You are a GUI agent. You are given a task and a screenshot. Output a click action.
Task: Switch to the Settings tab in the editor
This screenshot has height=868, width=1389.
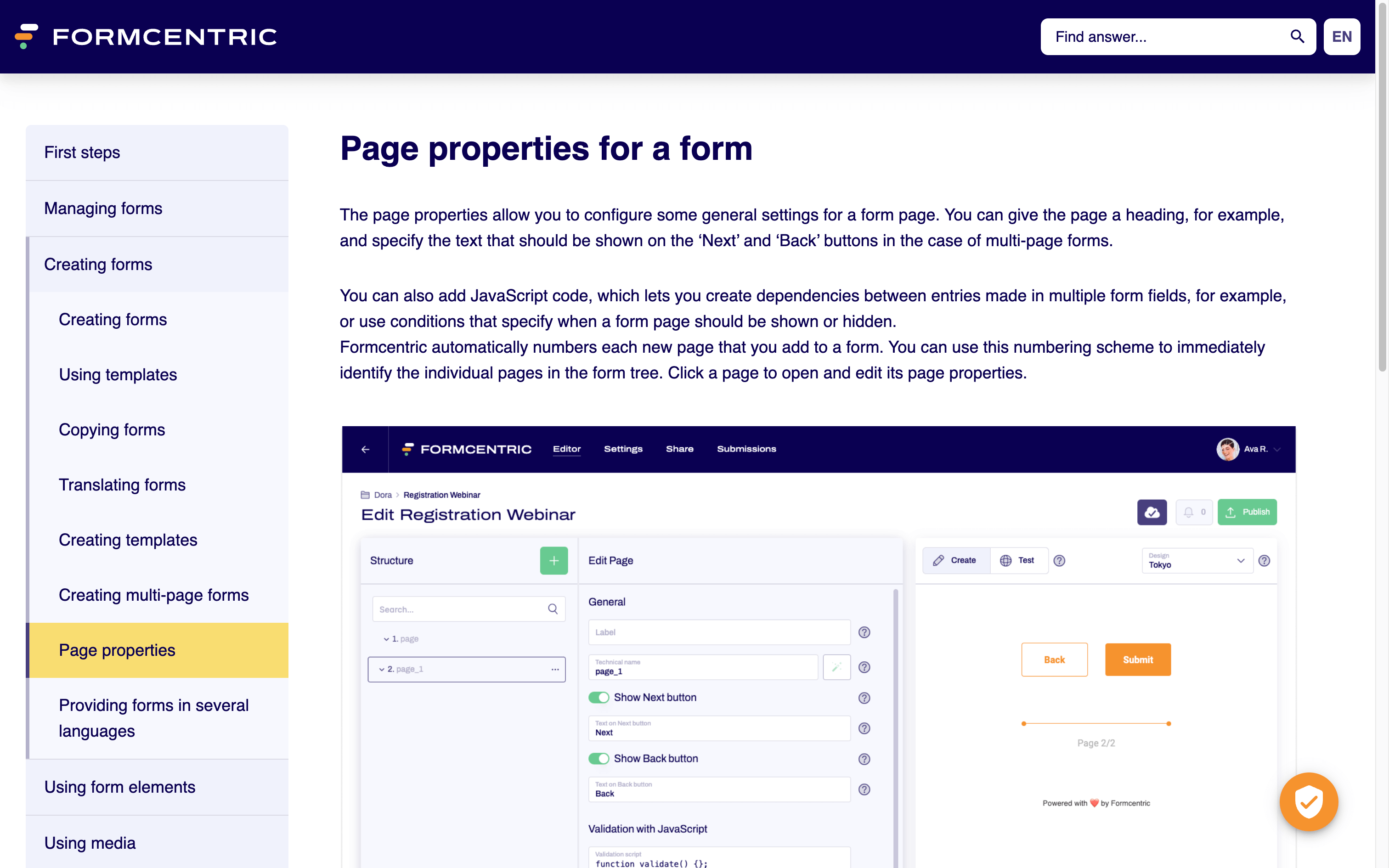[623, 449]
